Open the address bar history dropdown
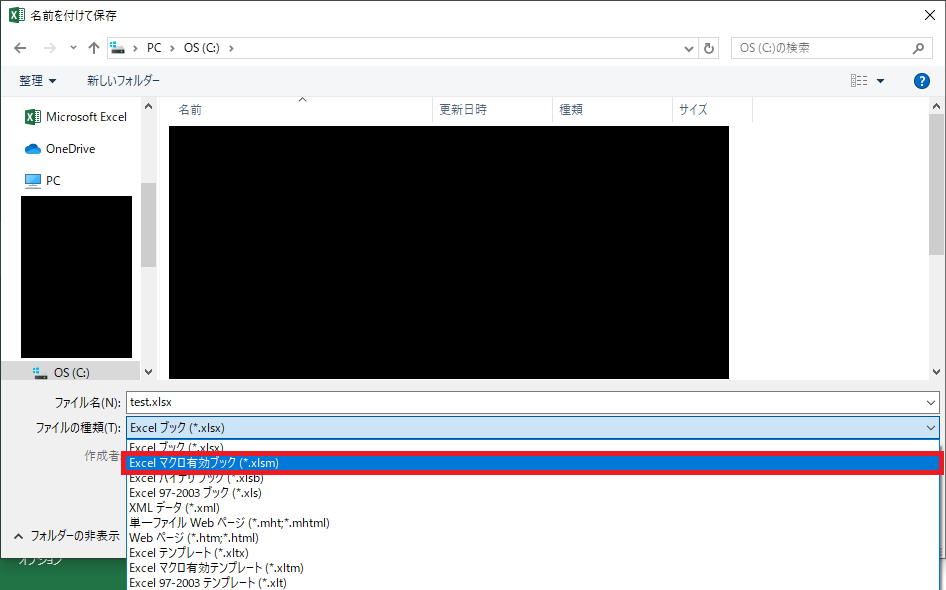The image size is (946, 590). pyautogui.click(x=688, y=49)
